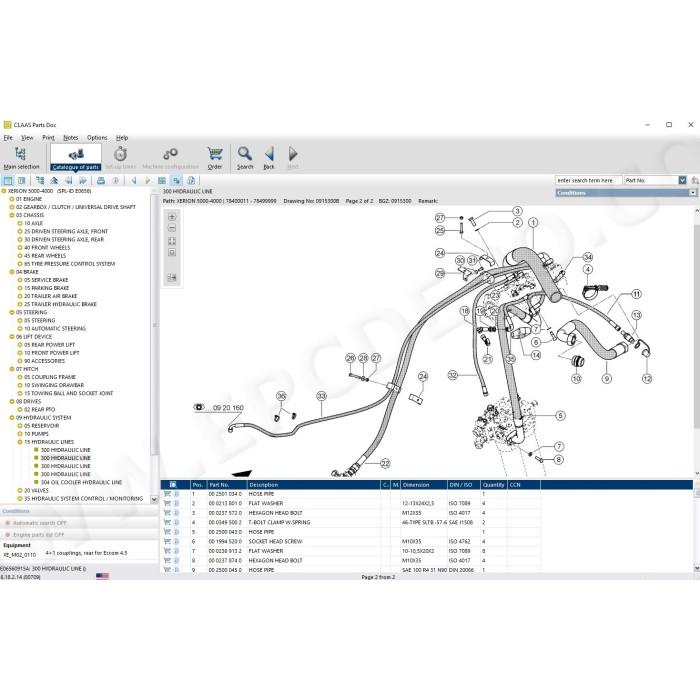This screenshot has height=700, width=700.
Task: Select part number 00 1994 520 0
Action: tap(225, 542)
